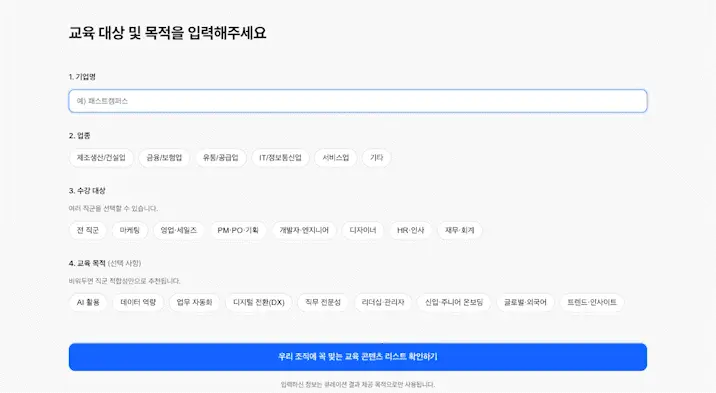
Task: Select the 제조생산/건설업 industry chip
Action: [x=101, y=158]
